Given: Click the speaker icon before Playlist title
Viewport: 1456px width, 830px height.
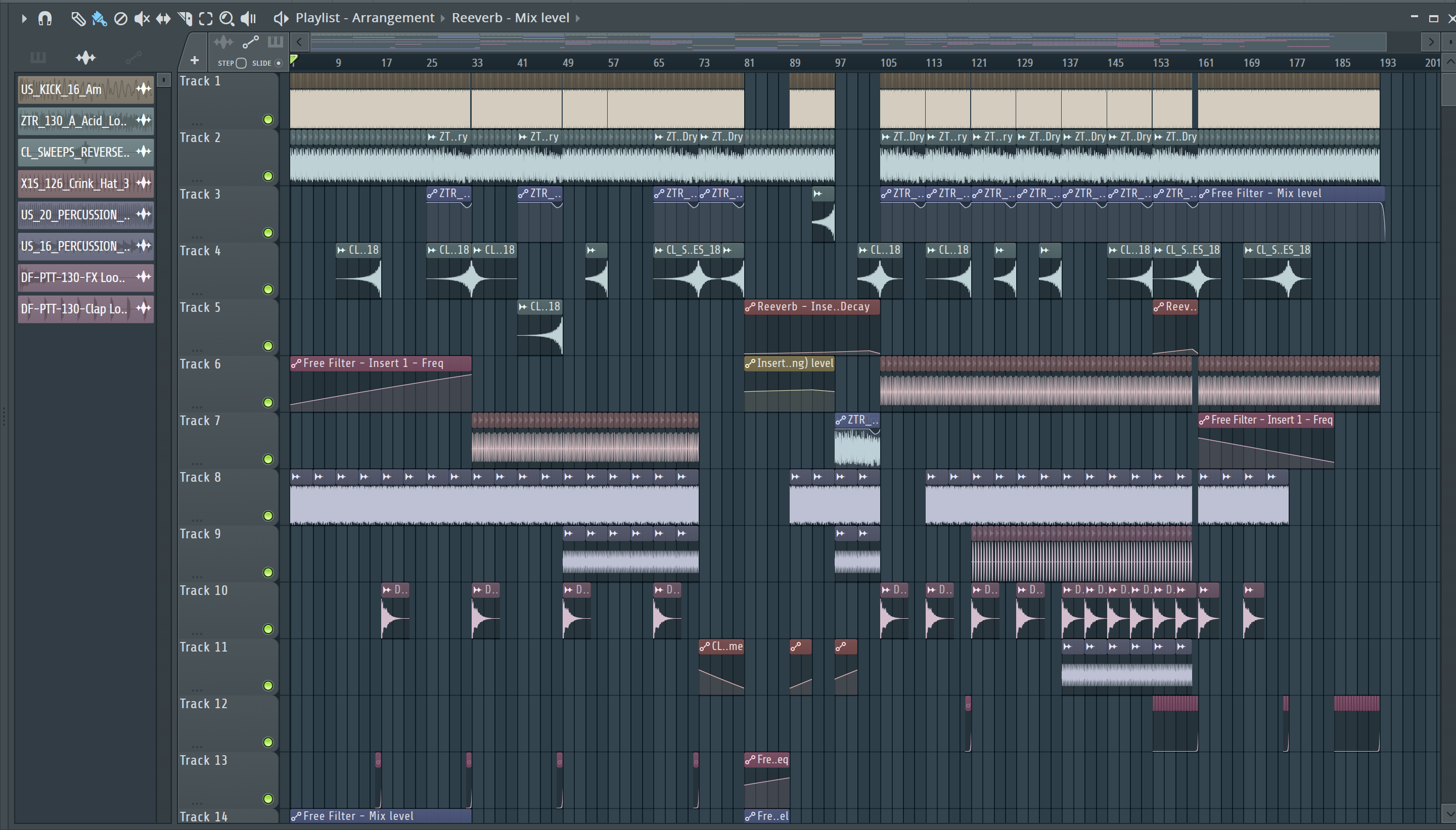Looking at the screenshot, I should coord(281,19).
